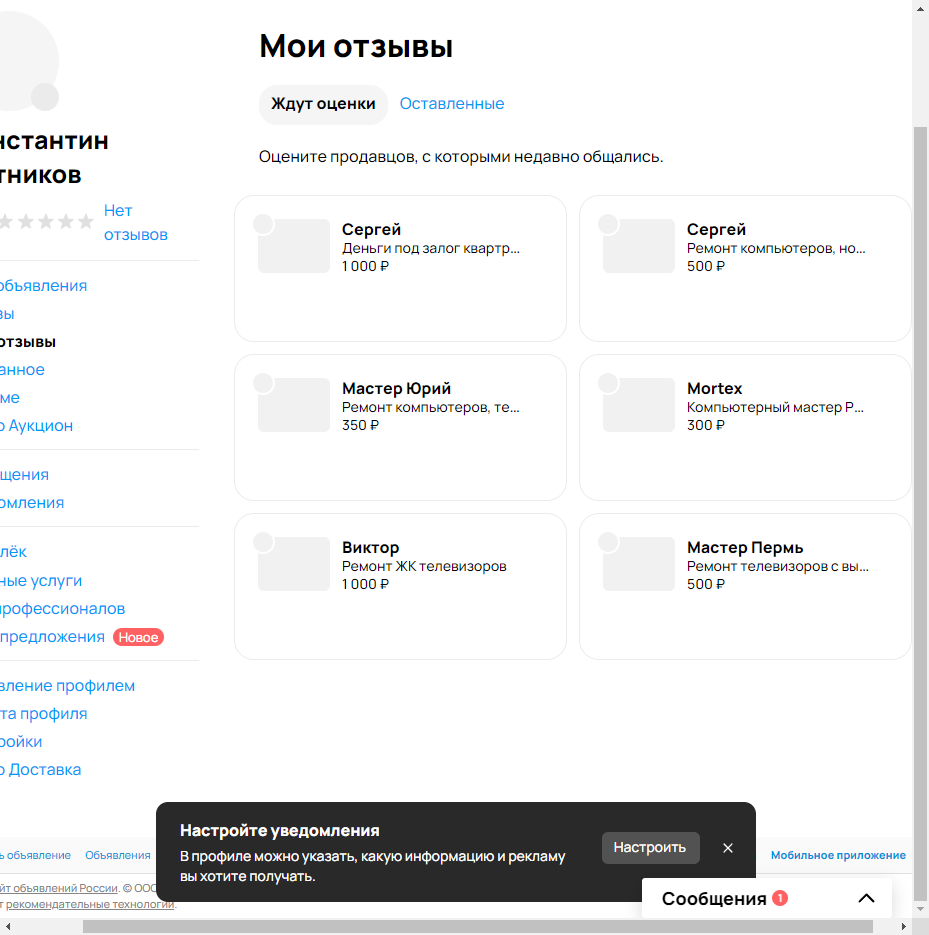Open the Платные услуги sidebar link
The image size is (929, 935).
41,580
